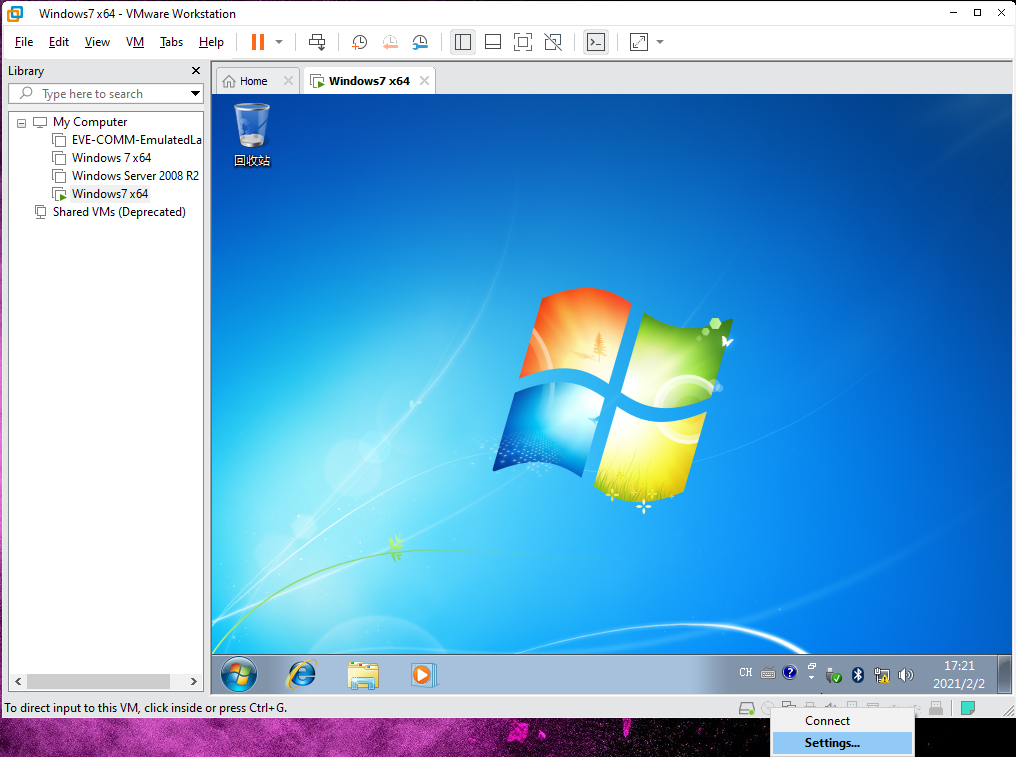Collapse the My Computer tree node
The height and width of the screenshot is (757, 1016).
[x=21, y=122]
